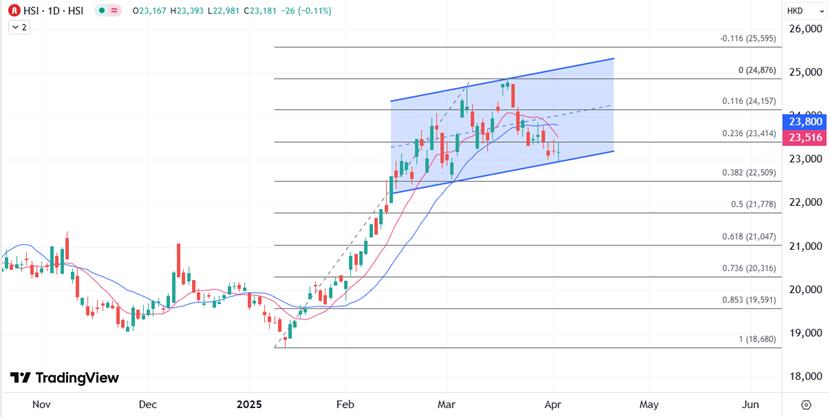Expand the collapsed indicators legend showing 2
Screen dimensions: 830x417
click(x=20, y=27)
